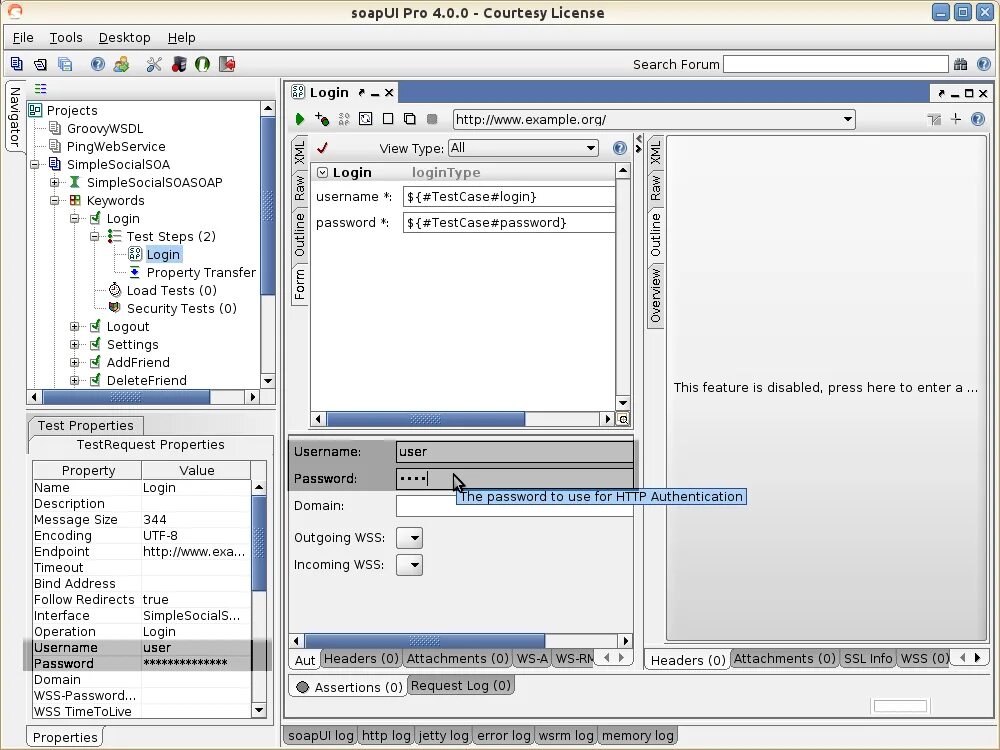1000x750 pixels.
Task: Open the memory log tab
Action: (x=637, y=735)
